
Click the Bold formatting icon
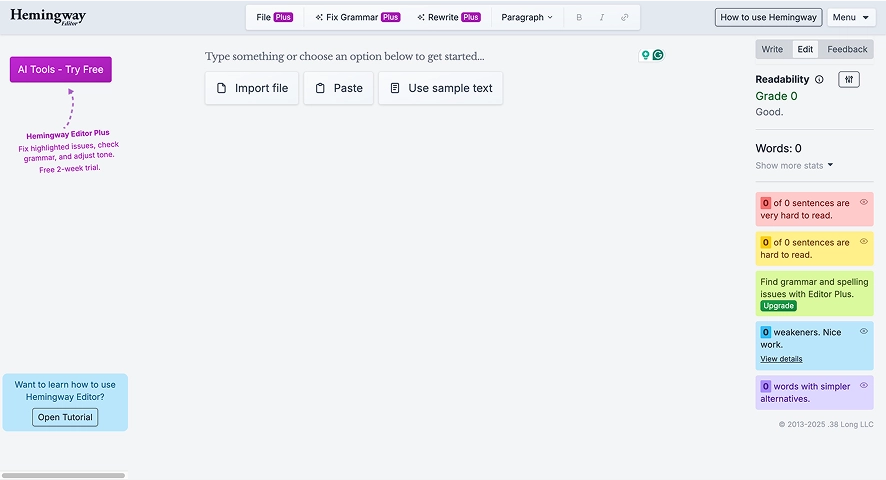[579, 18]
